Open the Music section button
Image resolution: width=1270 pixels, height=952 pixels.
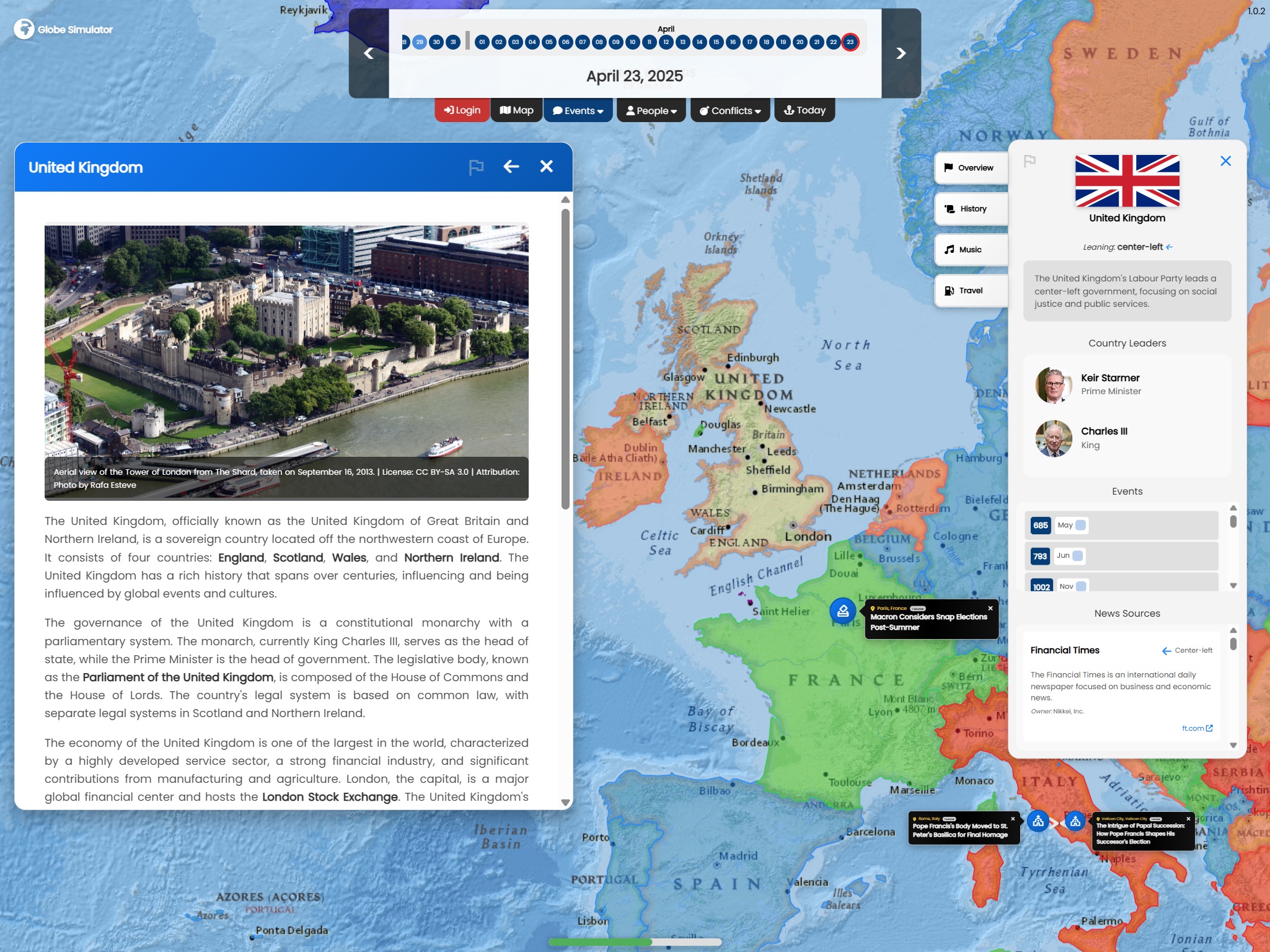click(971, 250)
